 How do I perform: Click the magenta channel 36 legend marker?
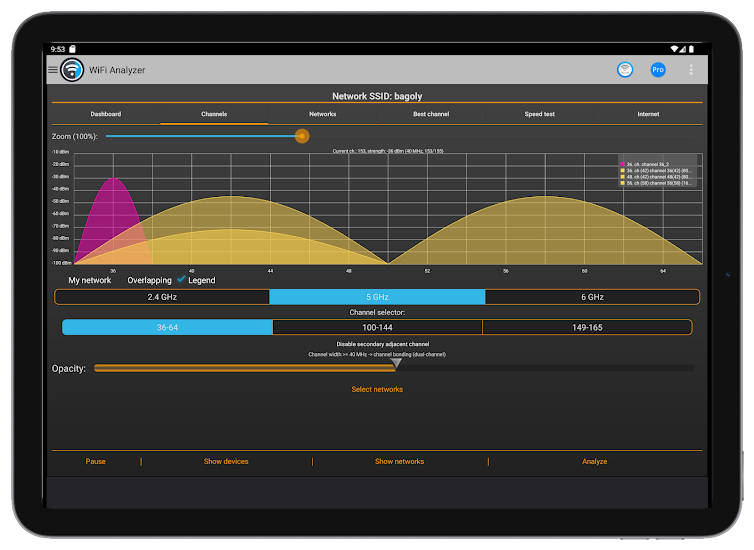622,164
